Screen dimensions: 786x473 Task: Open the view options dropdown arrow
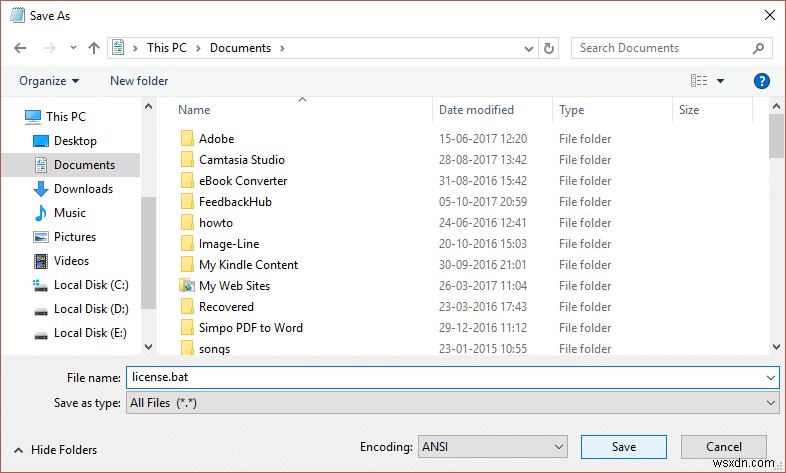point(720,81)
